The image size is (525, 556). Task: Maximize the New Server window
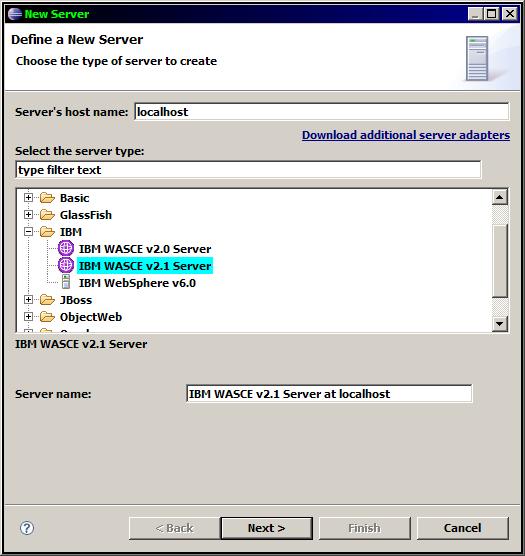492,14
